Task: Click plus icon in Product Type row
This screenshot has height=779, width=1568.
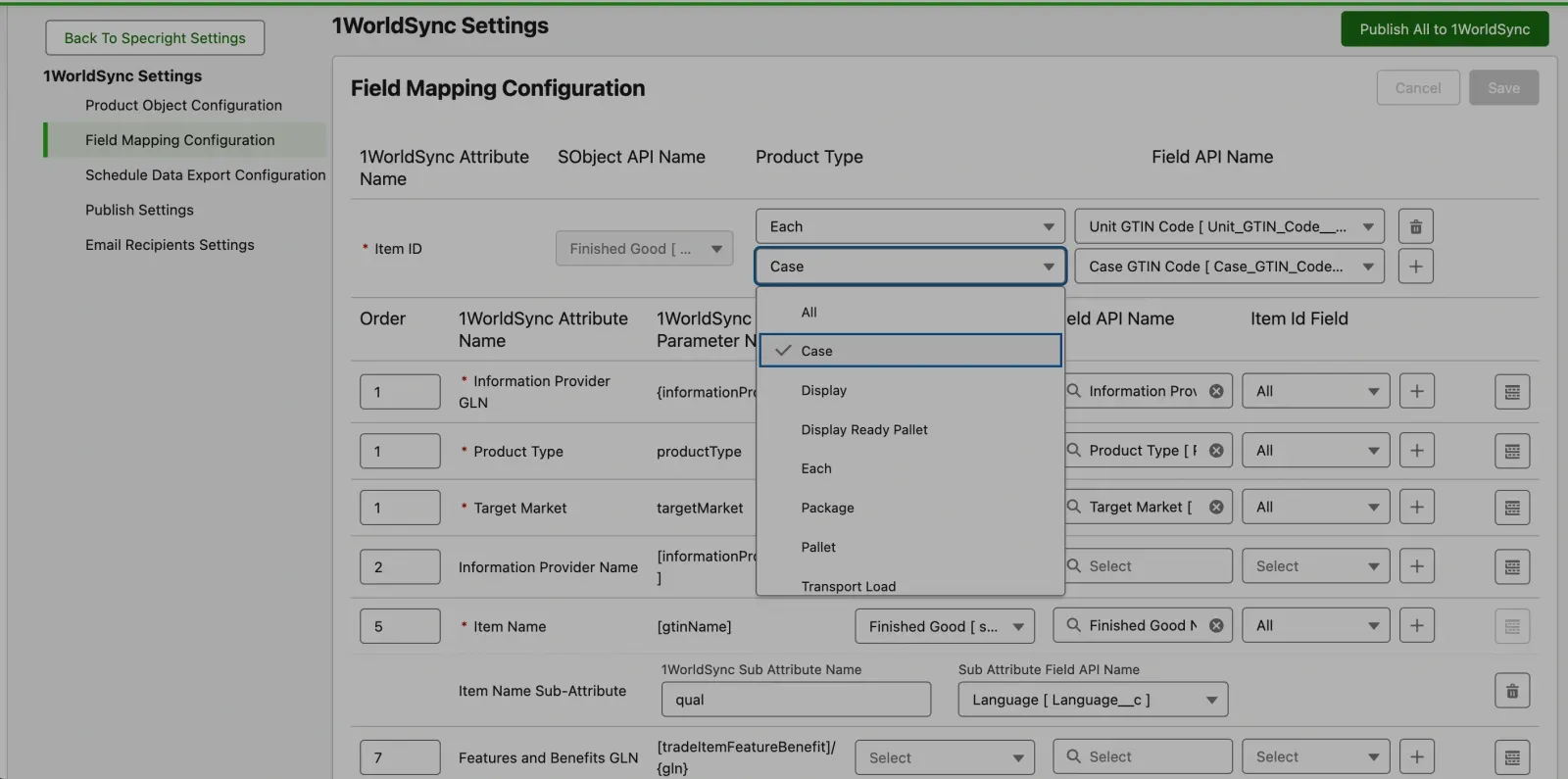Action: coord(1416,451)
